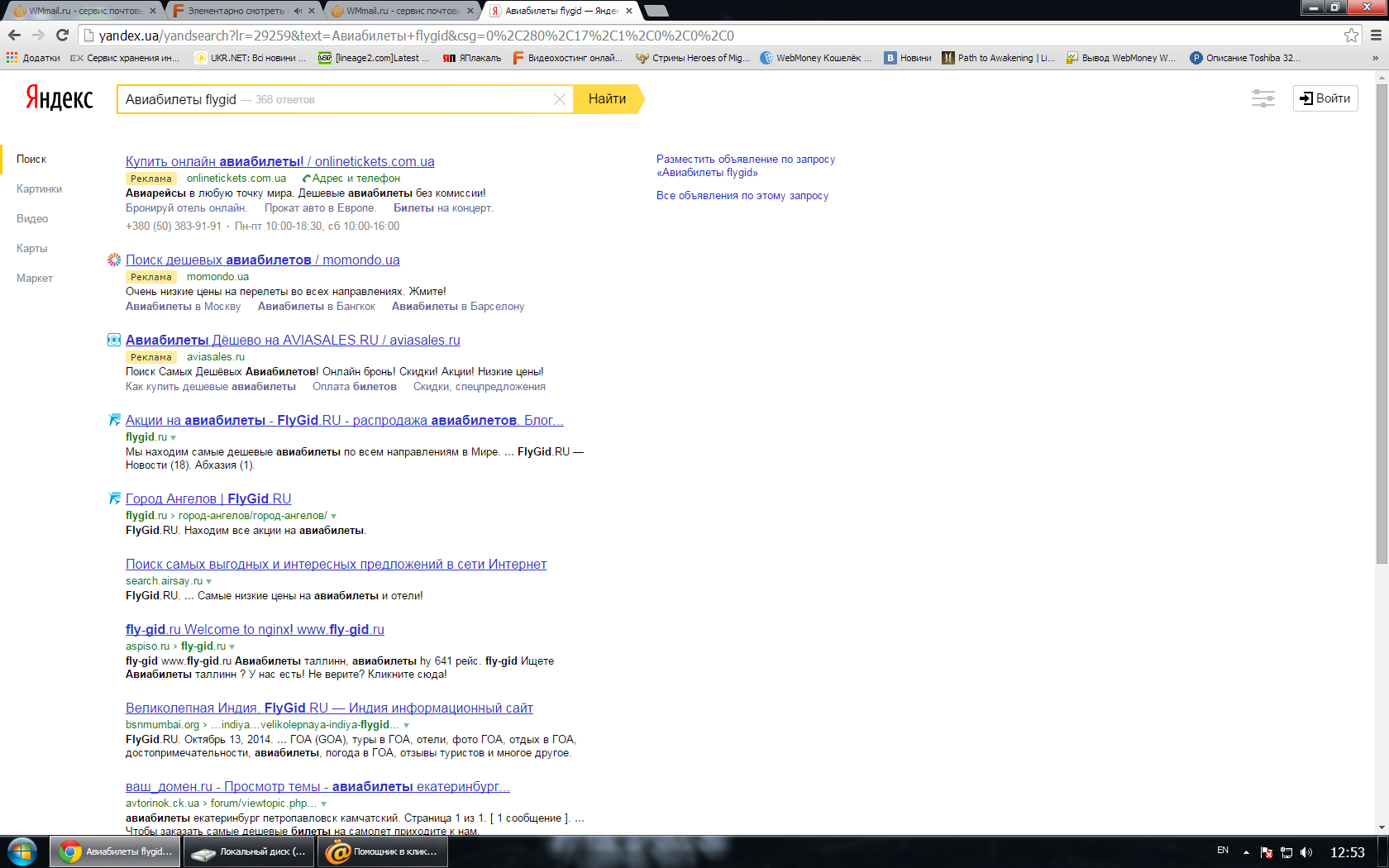
Task: Click the momondo favicon next to result
Action: click(114, 260)
